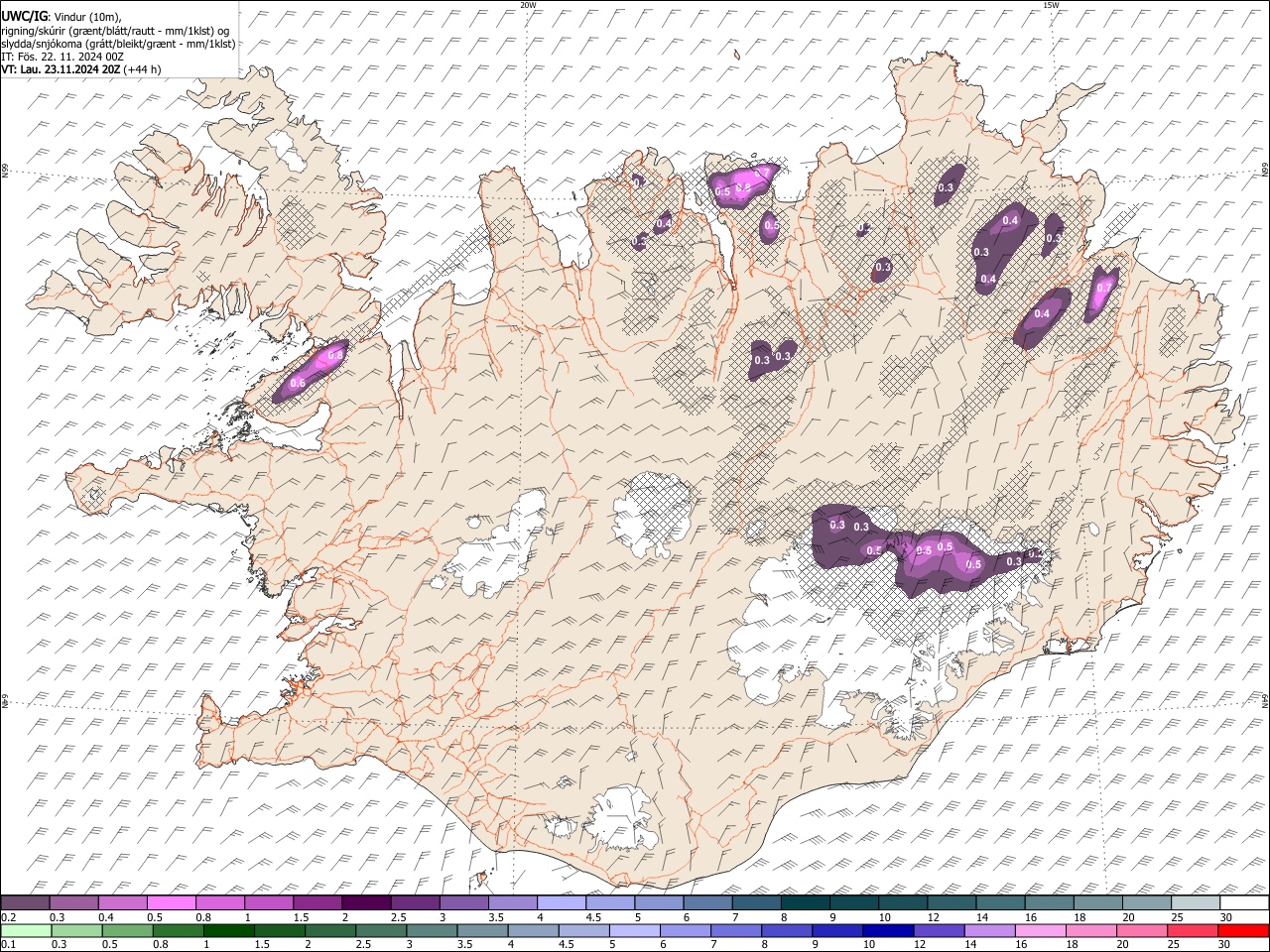Pick the lavender 4 swatch in the upper scale
Screen dimensions: 1270x952
coord(561,902)
